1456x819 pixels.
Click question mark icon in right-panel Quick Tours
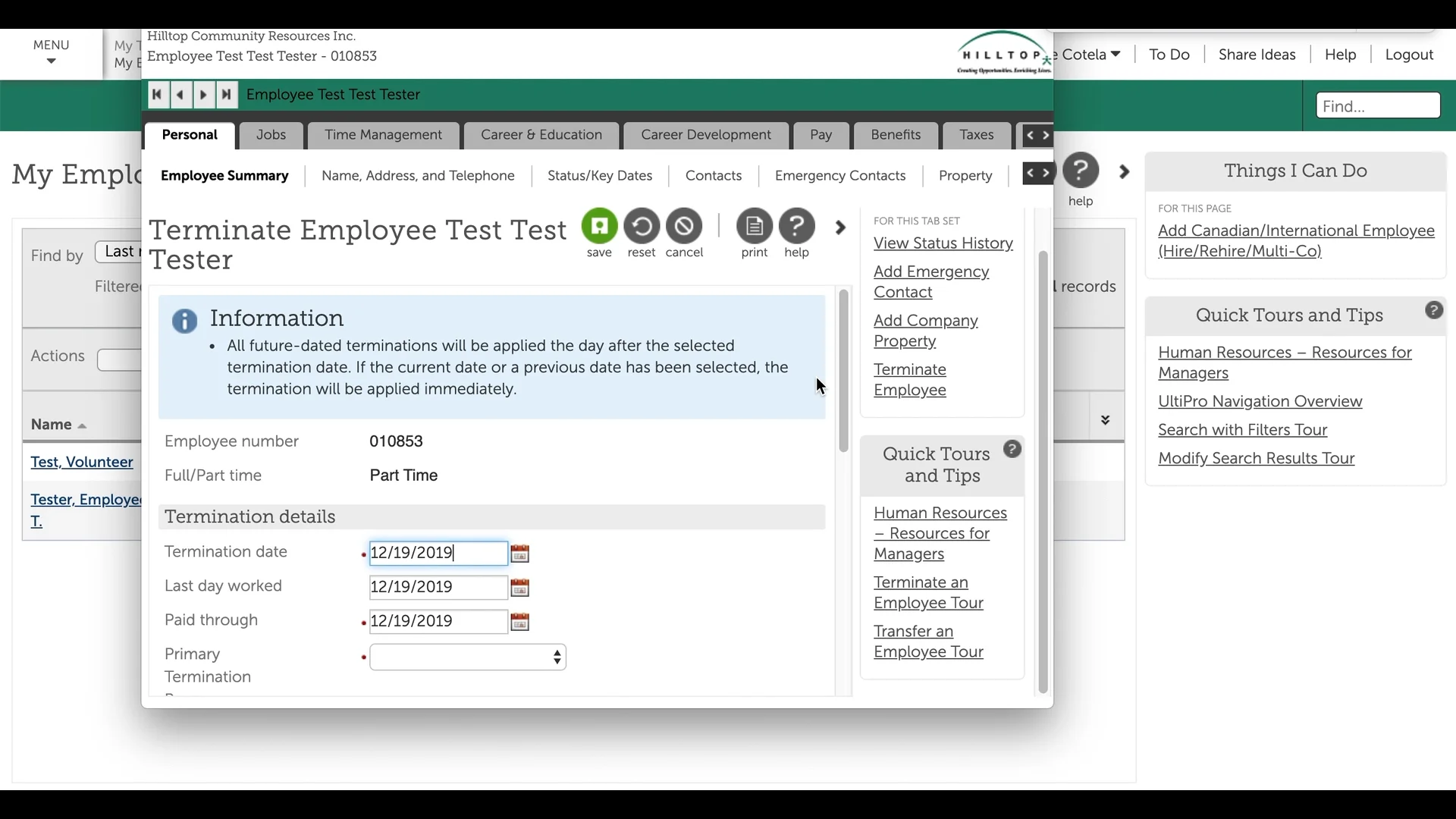click(1434, 310)
